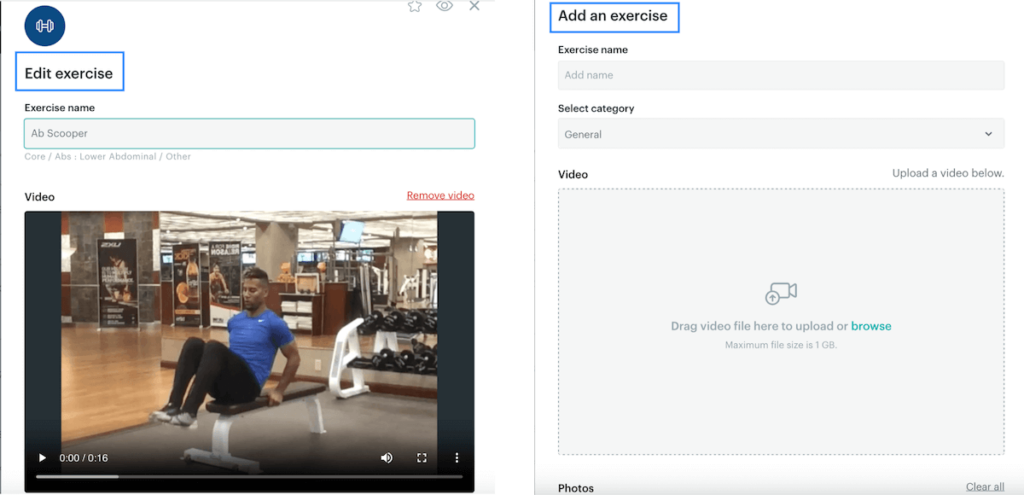The height and width of the screenshot is (495, 1024).
Task: Click the Ab Scooper exercise name field
Action: click(249, 134)
